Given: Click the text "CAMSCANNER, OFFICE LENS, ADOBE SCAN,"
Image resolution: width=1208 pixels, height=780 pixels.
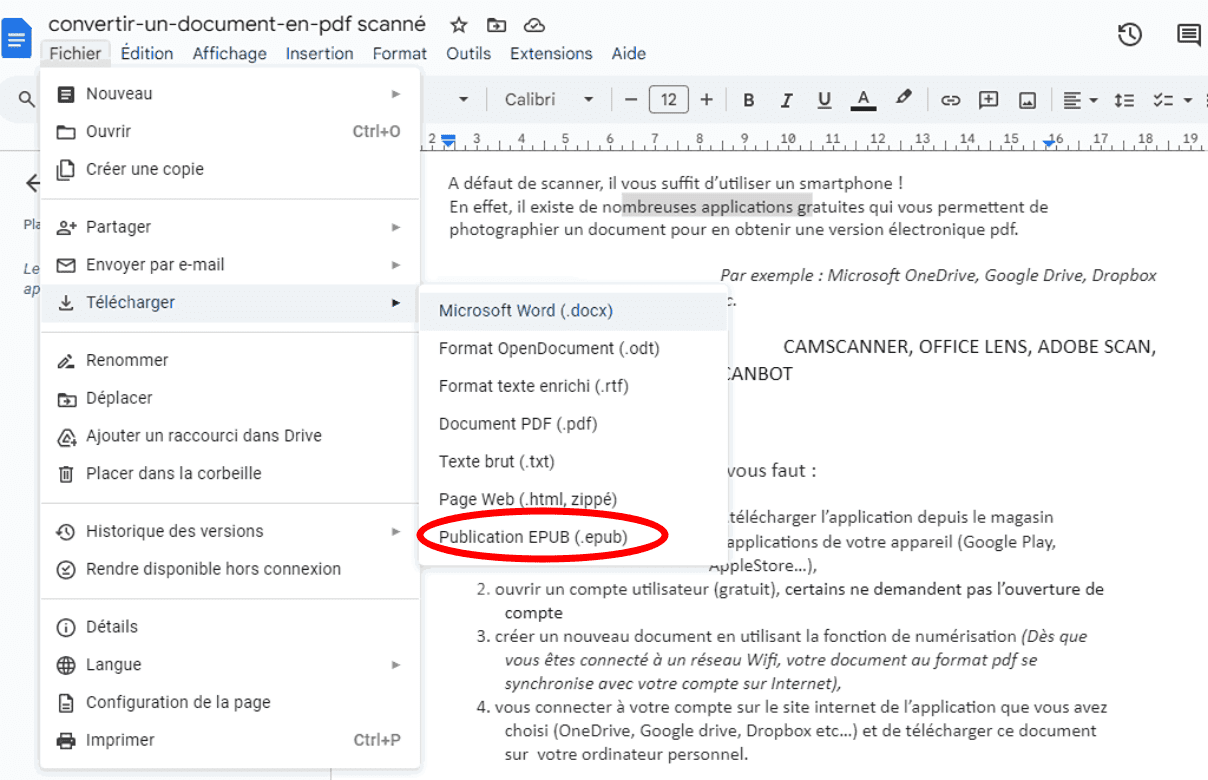Looking at the screenshot, I should [970, 348].
